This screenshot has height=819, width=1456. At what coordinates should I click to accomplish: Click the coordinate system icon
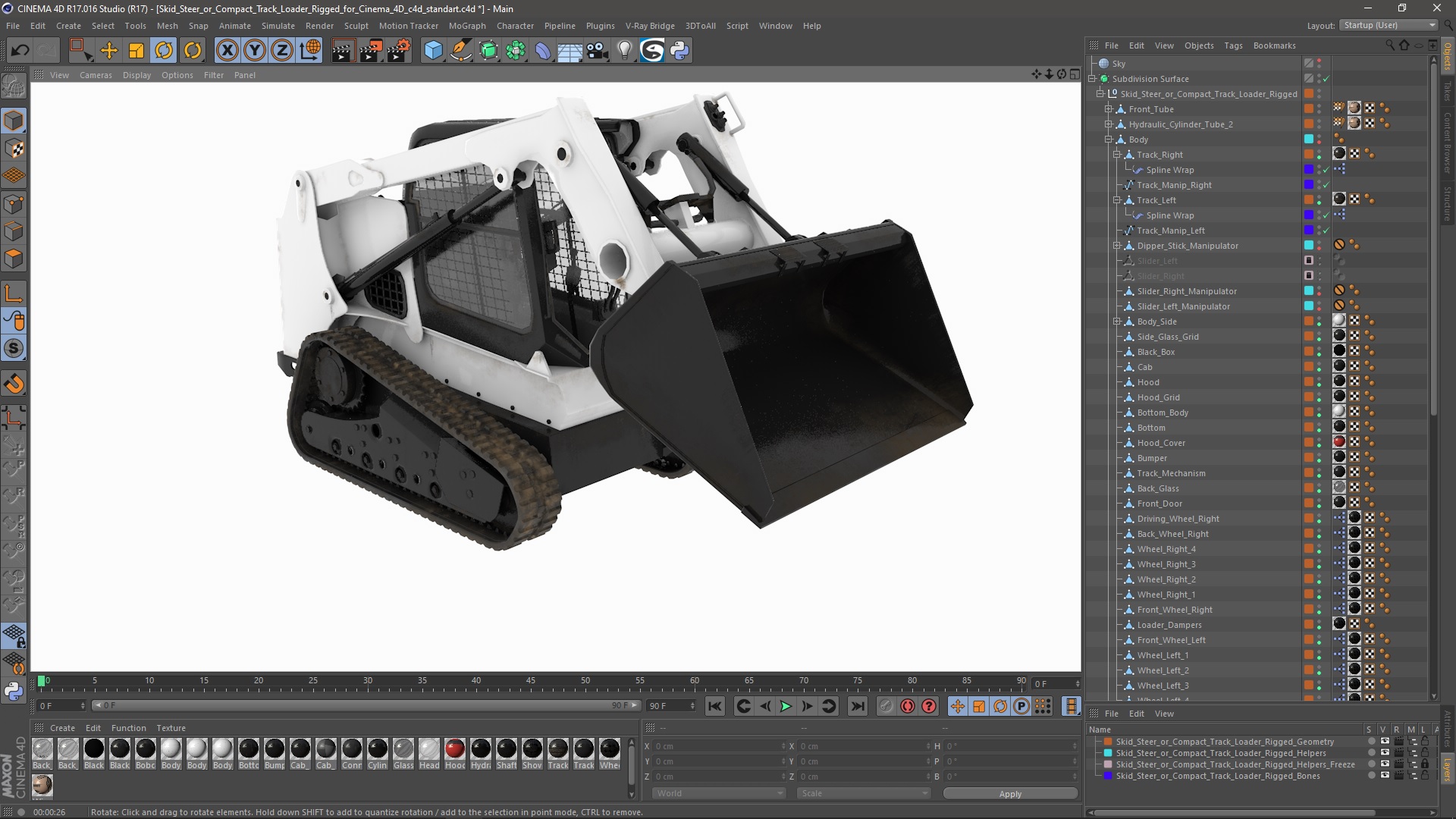pyautogui.click(x=310, y=51)
